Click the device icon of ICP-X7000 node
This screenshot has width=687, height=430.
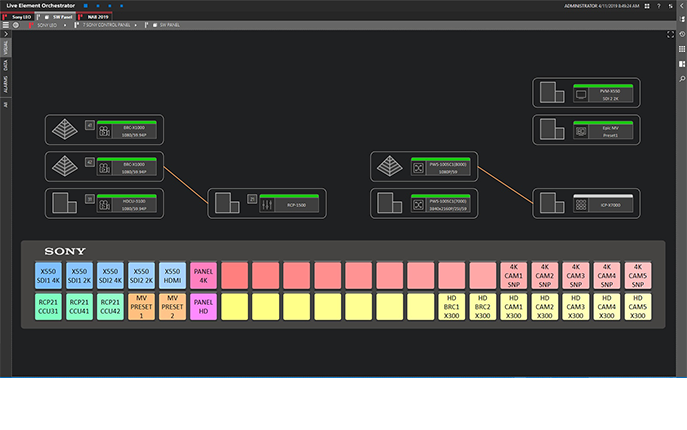tap(552, 203)
